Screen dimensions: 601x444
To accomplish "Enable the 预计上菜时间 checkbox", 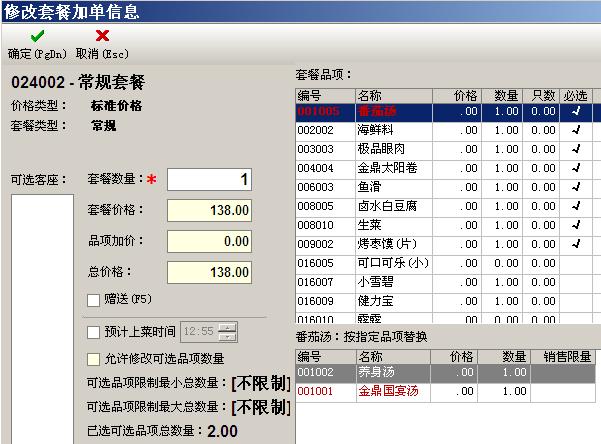I will pos(94,332).
